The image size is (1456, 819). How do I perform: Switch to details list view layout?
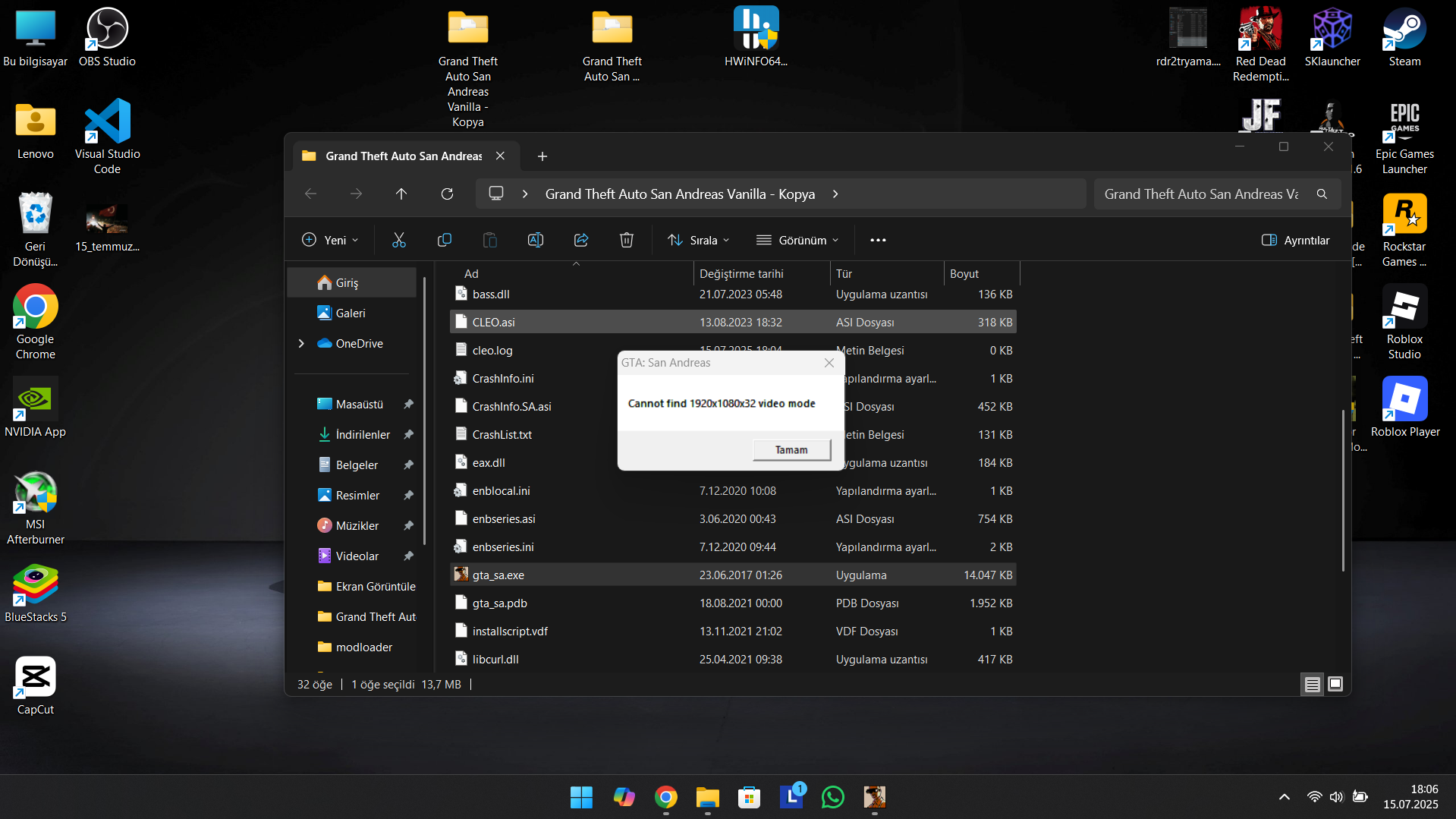pyautogui.click(x=1313, y=684)
